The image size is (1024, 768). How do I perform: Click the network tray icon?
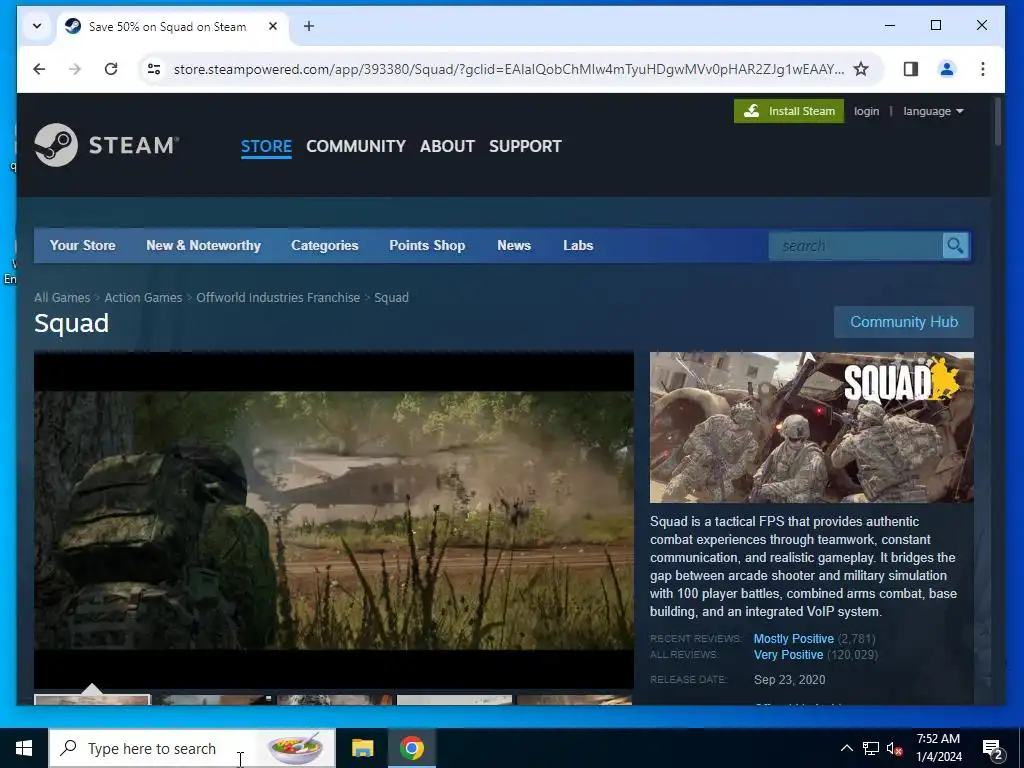[871, 748]
